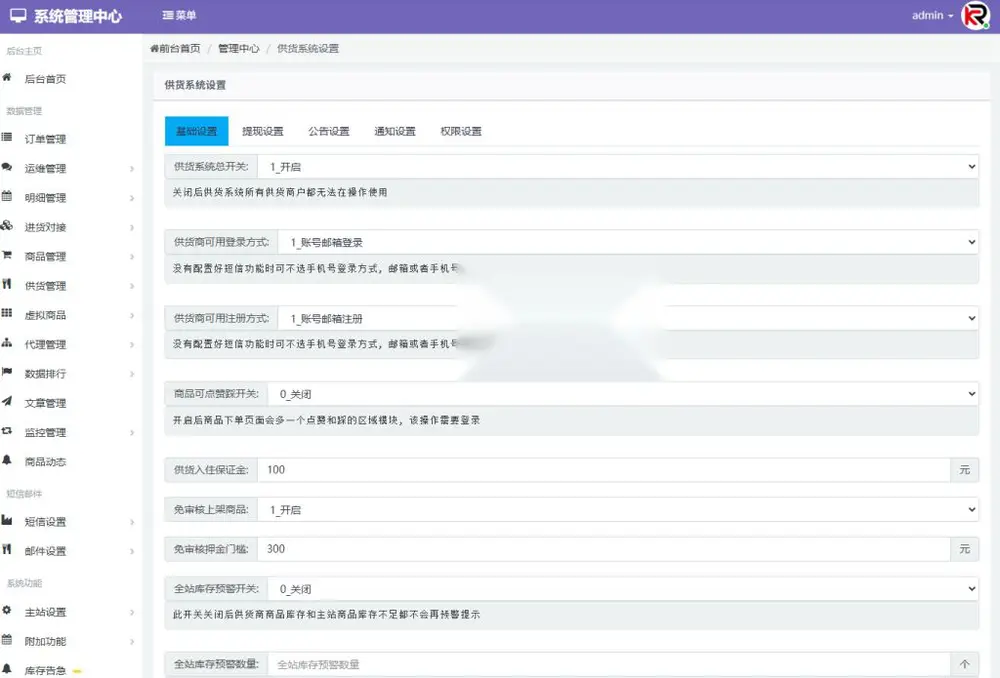Viewport: 1000px width, 678px height.
Task: Open the admin user avatar
Action: coord(975,16)
